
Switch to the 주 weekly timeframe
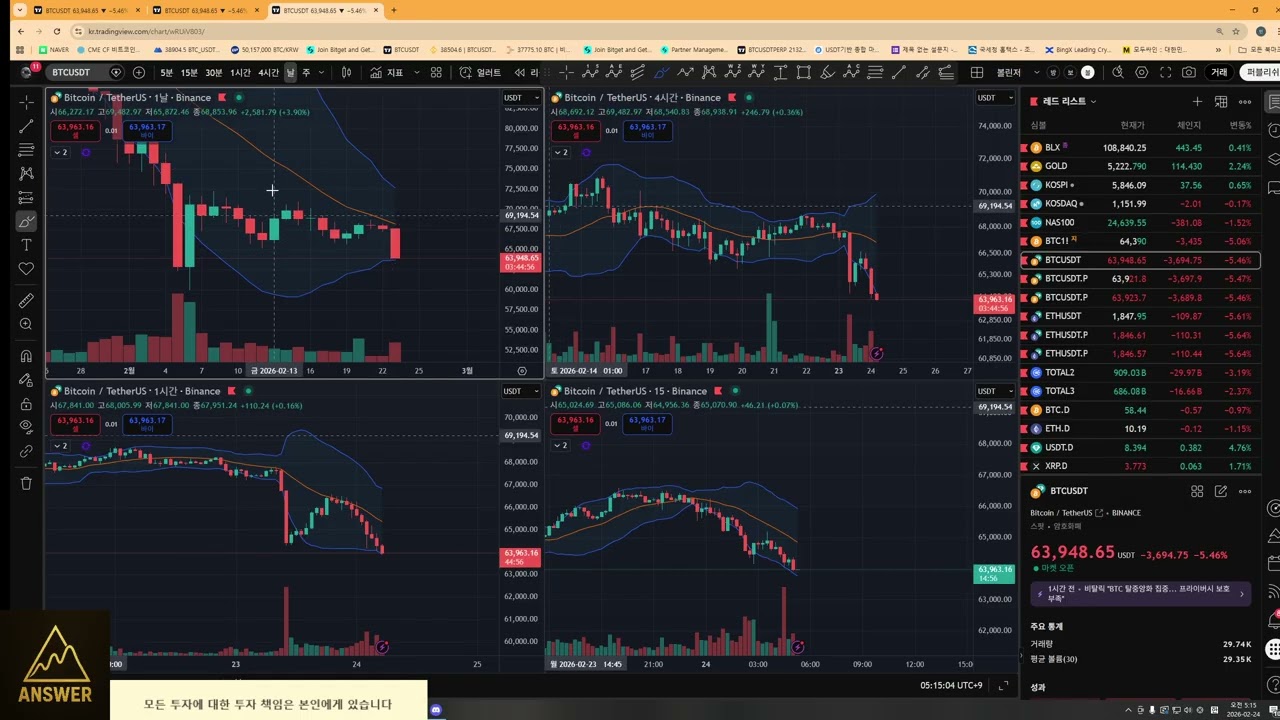point(306,72)
